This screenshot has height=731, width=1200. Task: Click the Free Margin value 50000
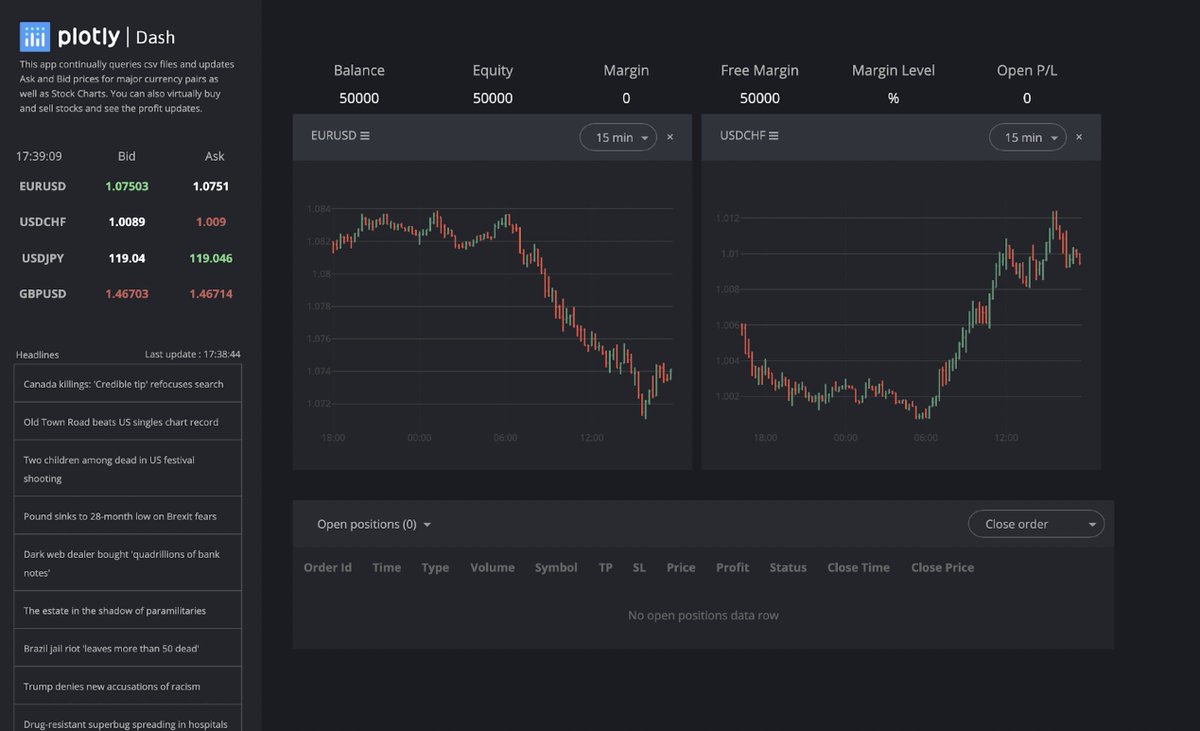coord(759,98)
